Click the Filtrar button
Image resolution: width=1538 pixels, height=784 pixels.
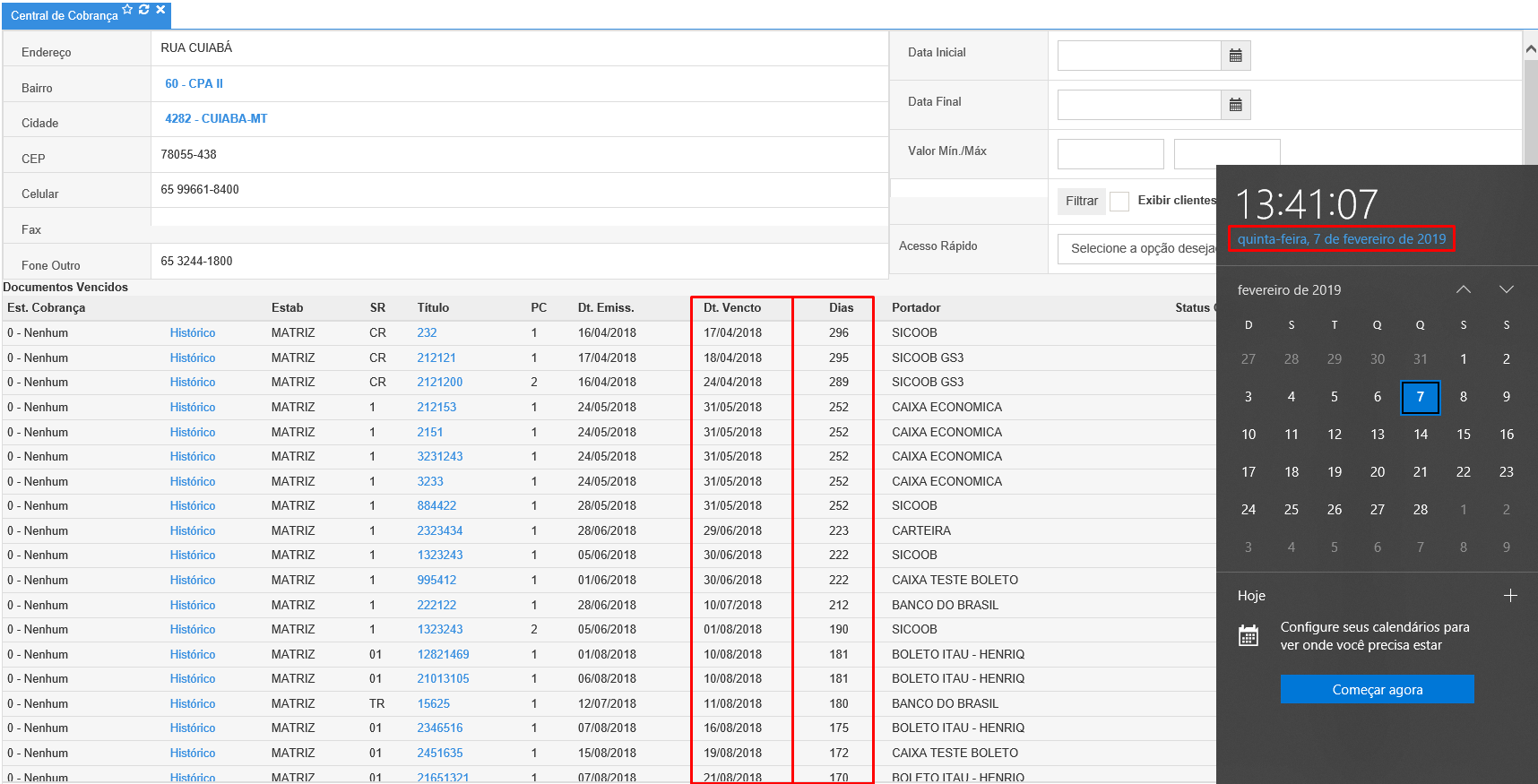pos(1082,201)
